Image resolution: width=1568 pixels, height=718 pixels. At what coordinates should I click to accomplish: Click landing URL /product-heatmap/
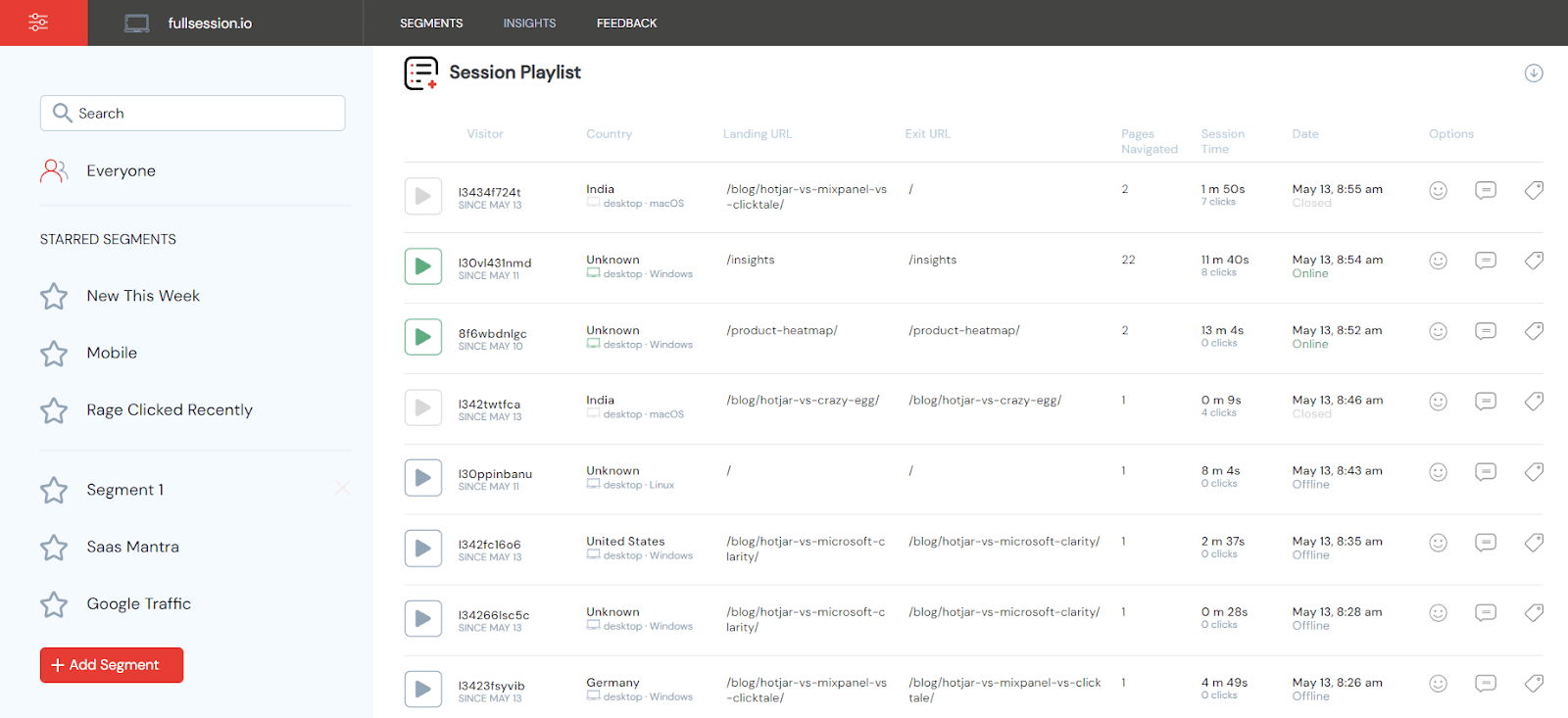click(x=782, y=331)
